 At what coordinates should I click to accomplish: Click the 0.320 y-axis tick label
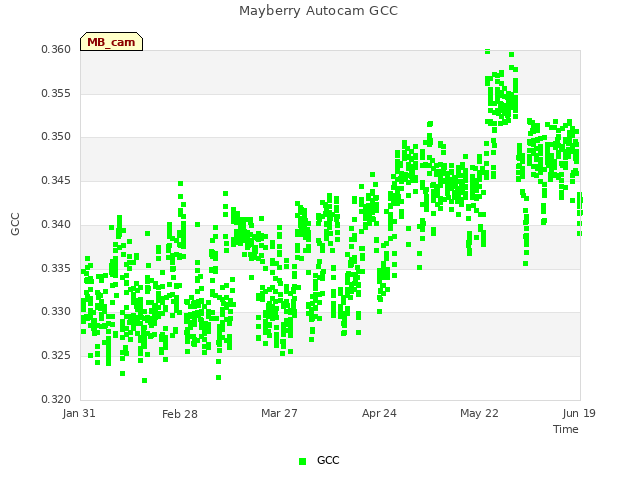56,399
